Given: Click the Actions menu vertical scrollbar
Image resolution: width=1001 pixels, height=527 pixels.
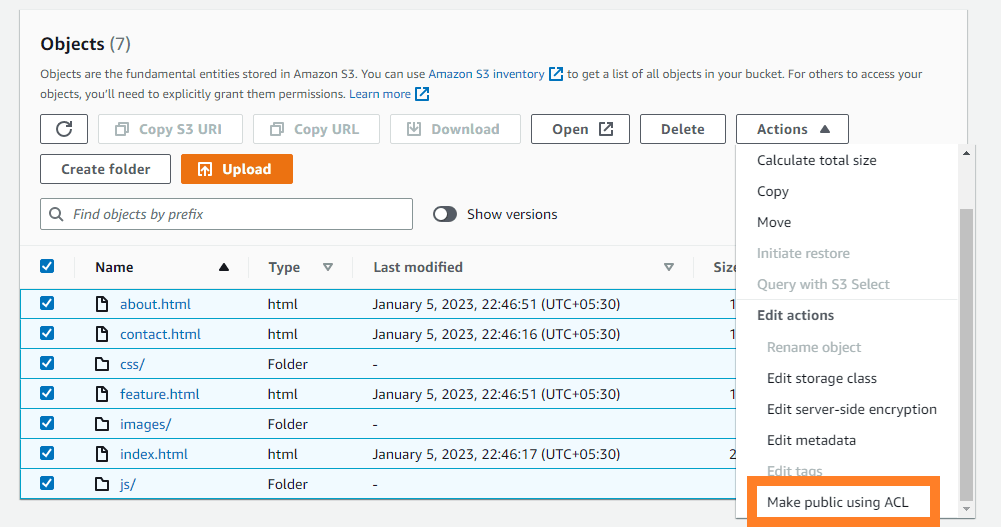Looking at the screenshot, I should [965, 350].
